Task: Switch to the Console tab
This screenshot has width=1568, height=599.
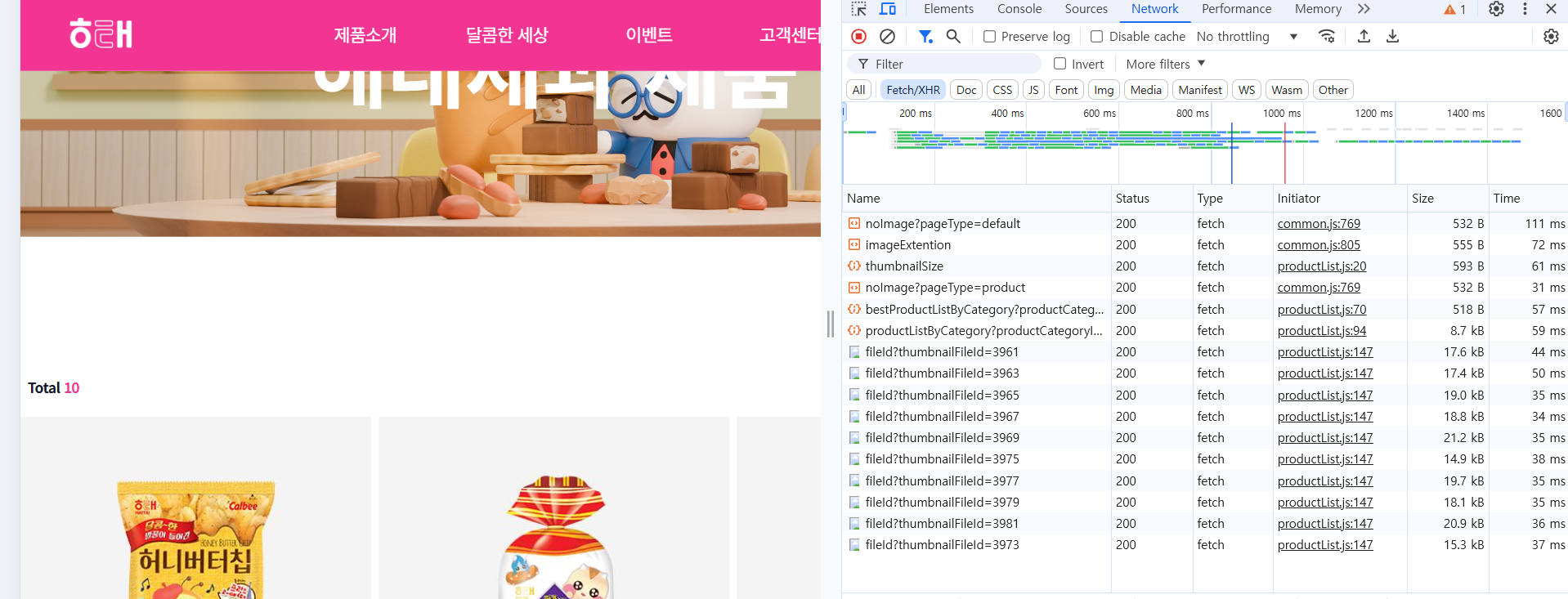Action: (1019, 9)
